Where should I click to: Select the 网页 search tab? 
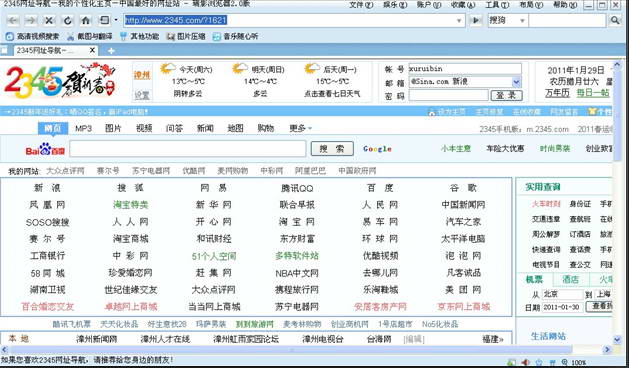pos(53,128)
